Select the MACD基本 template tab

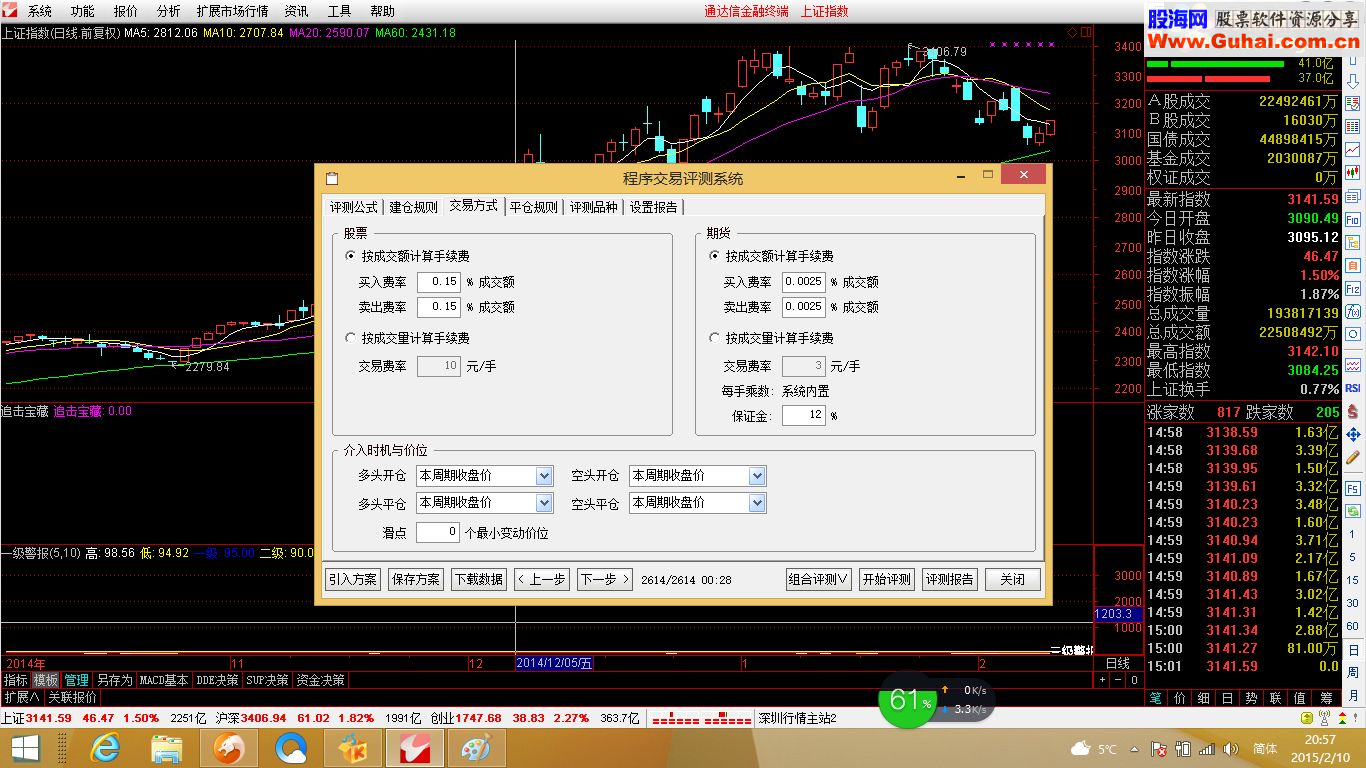(164, 680)
